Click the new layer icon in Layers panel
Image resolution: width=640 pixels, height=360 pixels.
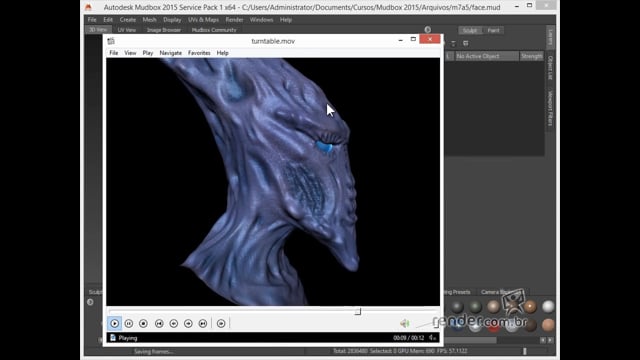pyautogui.click(x=466, y=43)
